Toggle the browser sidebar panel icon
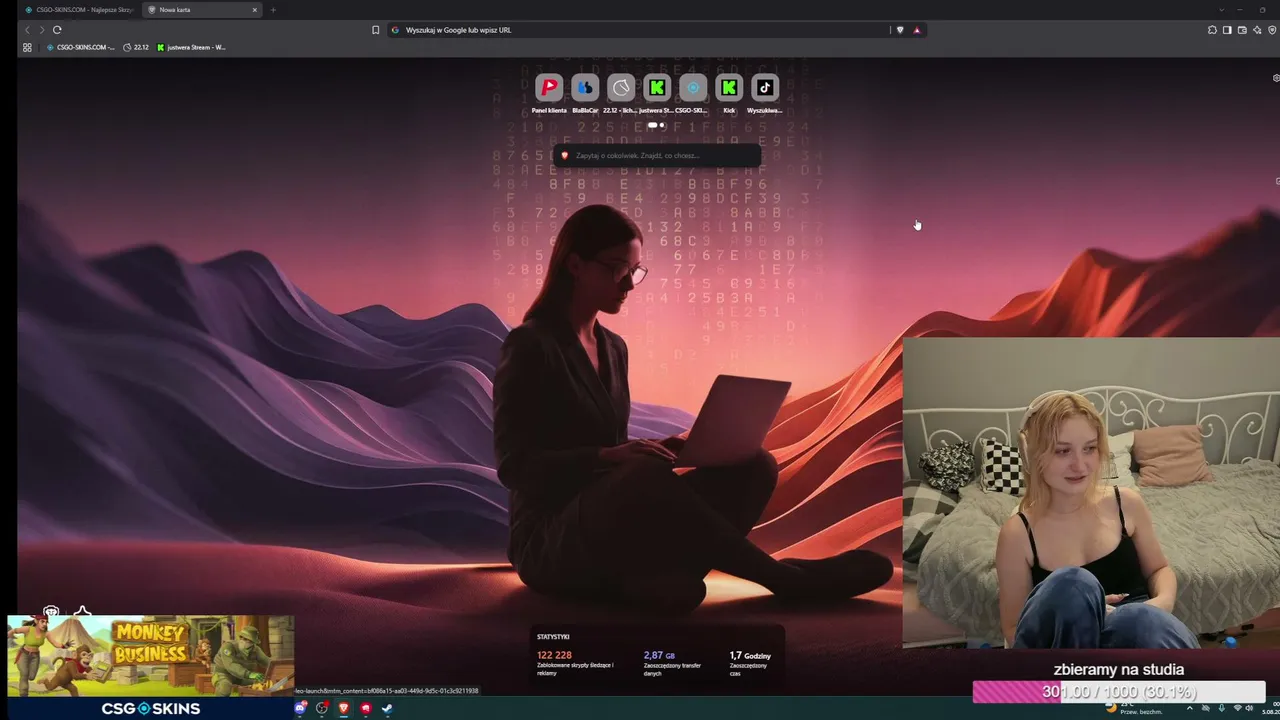1280x720 pixels. pyautogui.click(x=1227, y=30)
